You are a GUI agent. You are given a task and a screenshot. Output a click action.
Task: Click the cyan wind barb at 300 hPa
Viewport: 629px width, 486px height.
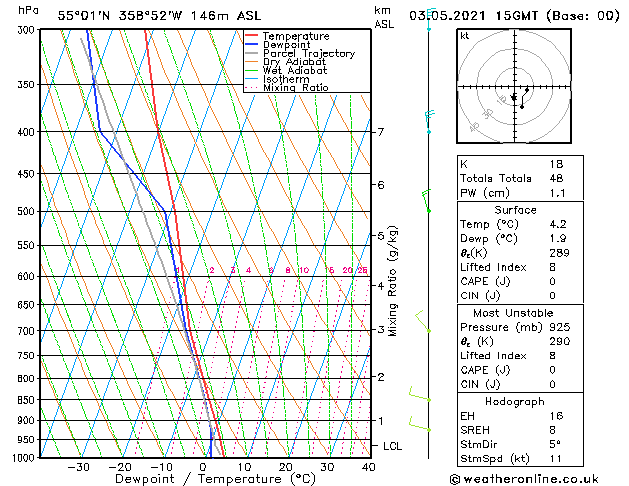click(429, 19)
